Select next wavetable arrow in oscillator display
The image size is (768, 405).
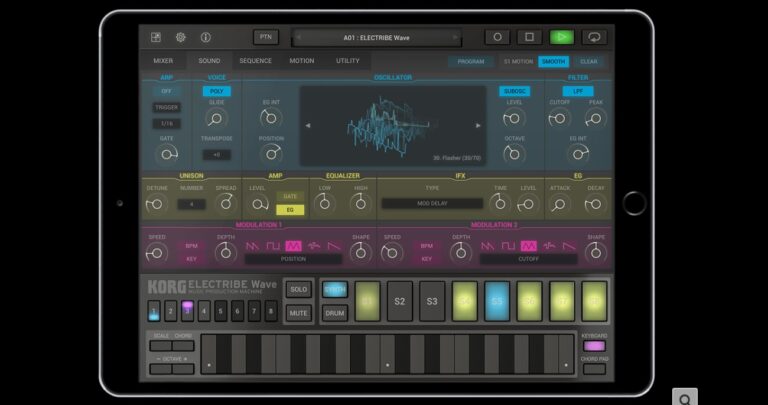pyautogui.click(x=478, y=125)
